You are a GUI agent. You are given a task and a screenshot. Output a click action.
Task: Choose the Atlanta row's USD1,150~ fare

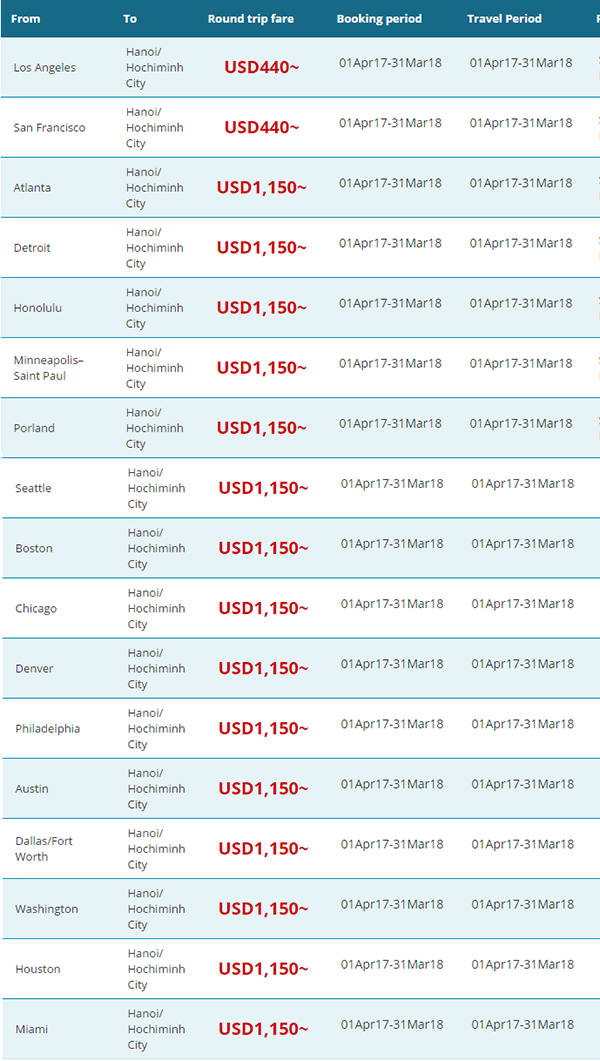coord(262,187)
